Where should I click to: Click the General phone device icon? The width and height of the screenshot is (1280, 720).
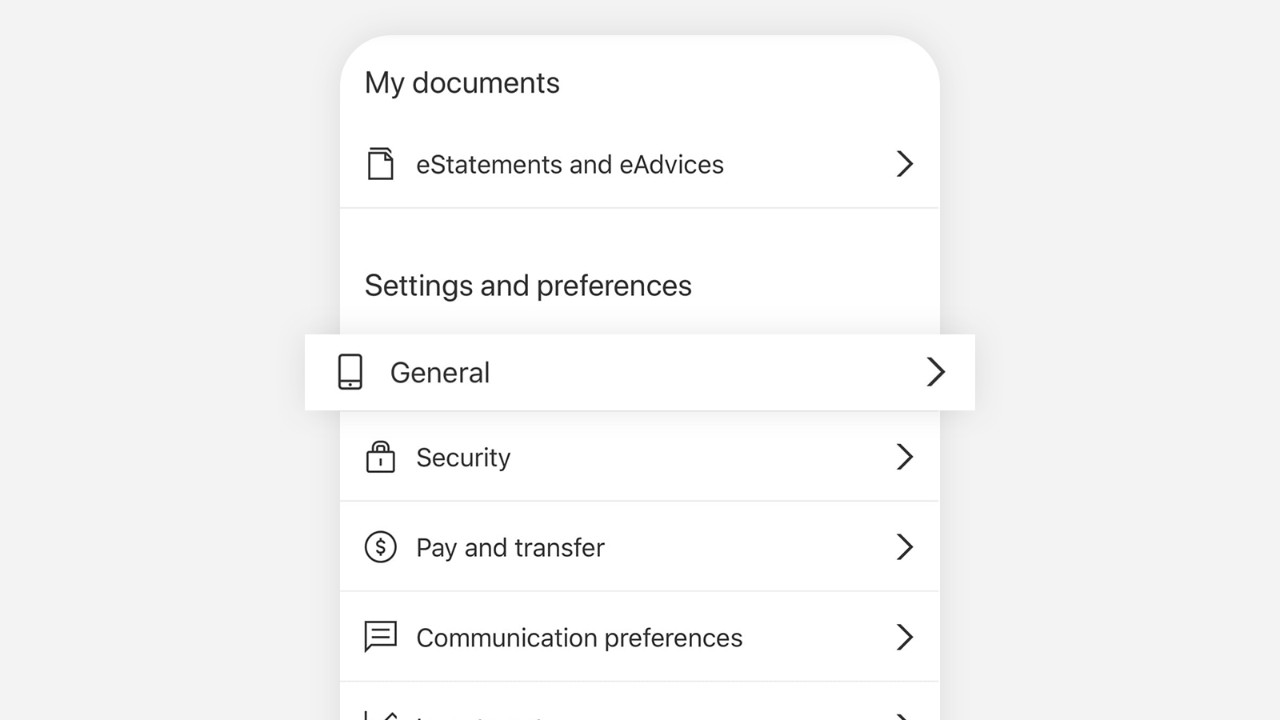[x=350, y=372]
